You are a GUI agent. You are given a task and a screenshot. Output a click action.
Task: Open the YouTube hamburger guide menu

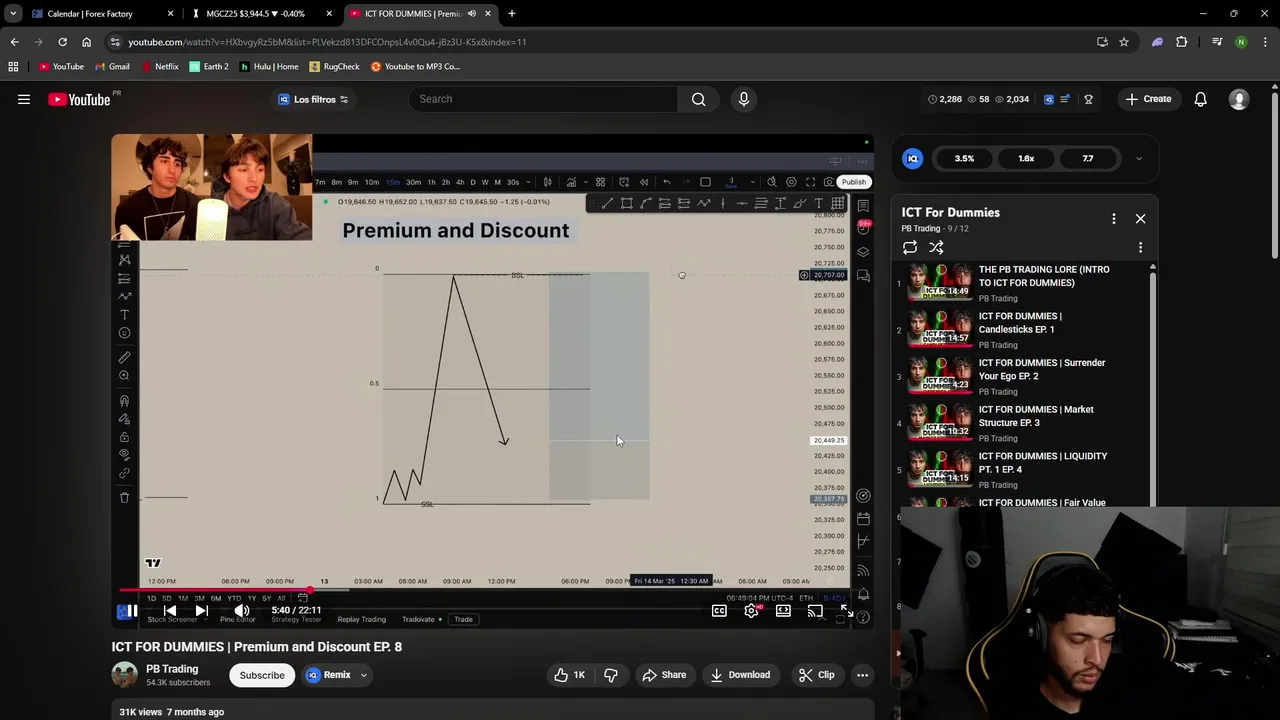coord(24,99)
